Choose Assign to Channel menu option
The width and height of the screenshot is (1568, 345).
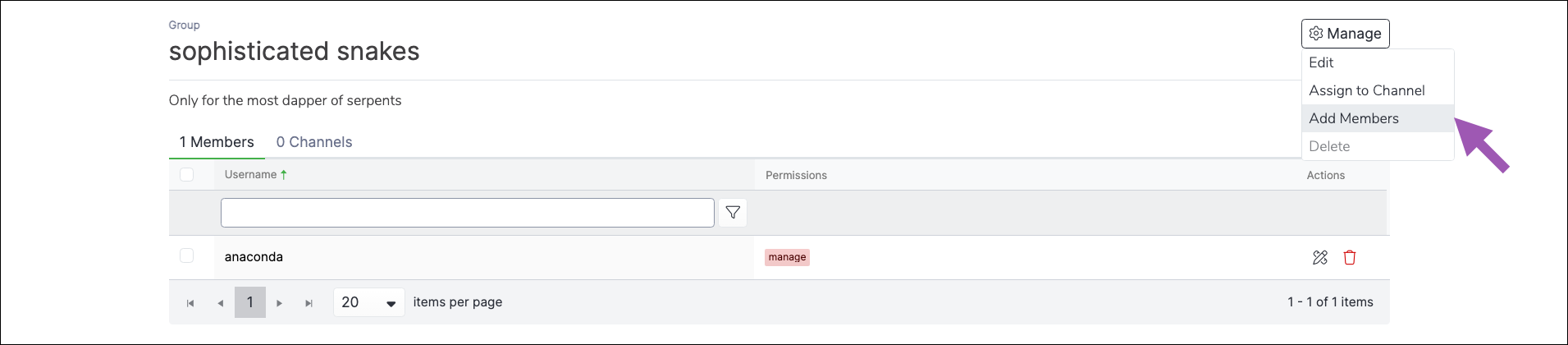(x=1366, y=90)
